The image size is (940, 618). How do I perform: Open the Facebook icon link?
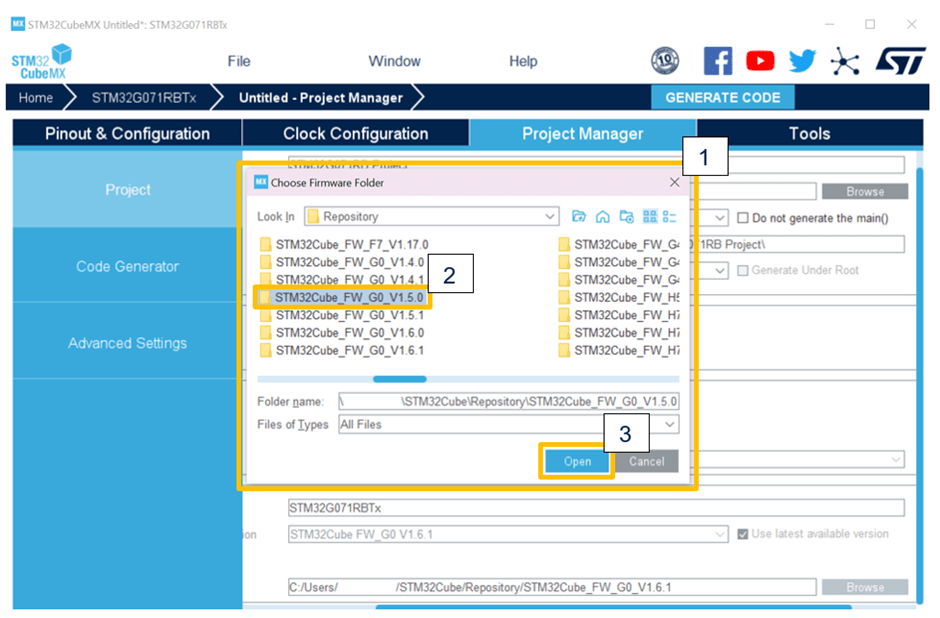click(718, 61)
